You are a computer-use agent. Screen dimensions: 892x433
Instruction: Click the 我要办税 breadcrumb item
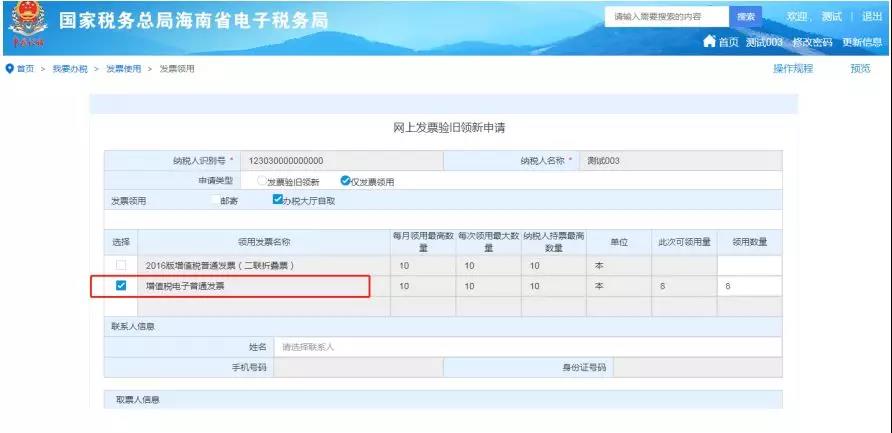click(x=70, y=69)
